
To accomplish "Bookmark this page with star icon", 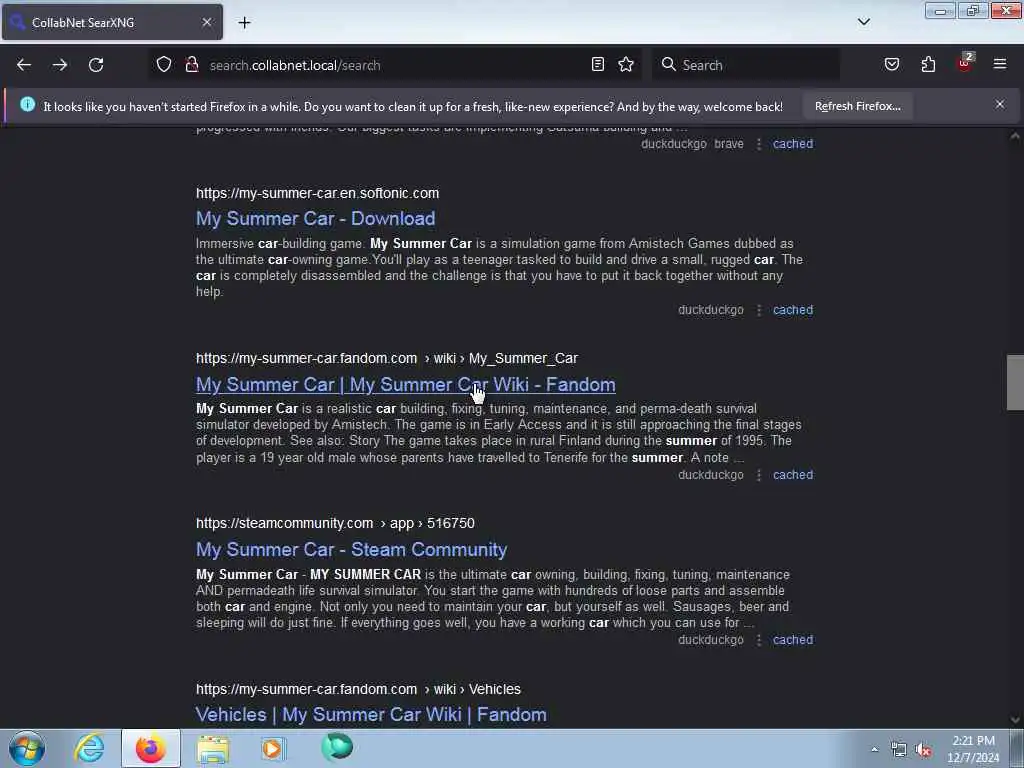I will (x=626, y=65).
